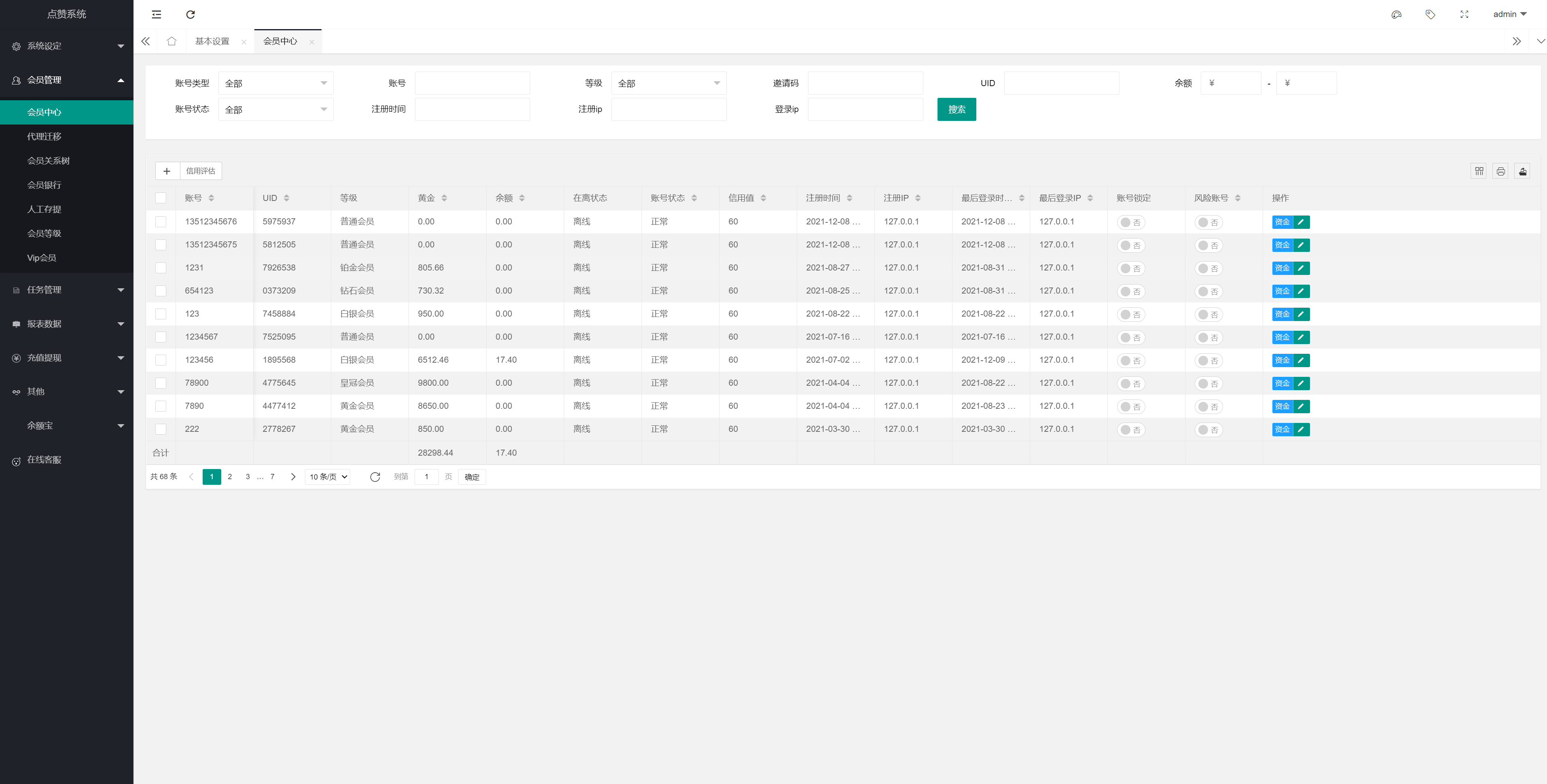Click page 2 in pagination controls
1547x784 pixels.
pos(230,476)
